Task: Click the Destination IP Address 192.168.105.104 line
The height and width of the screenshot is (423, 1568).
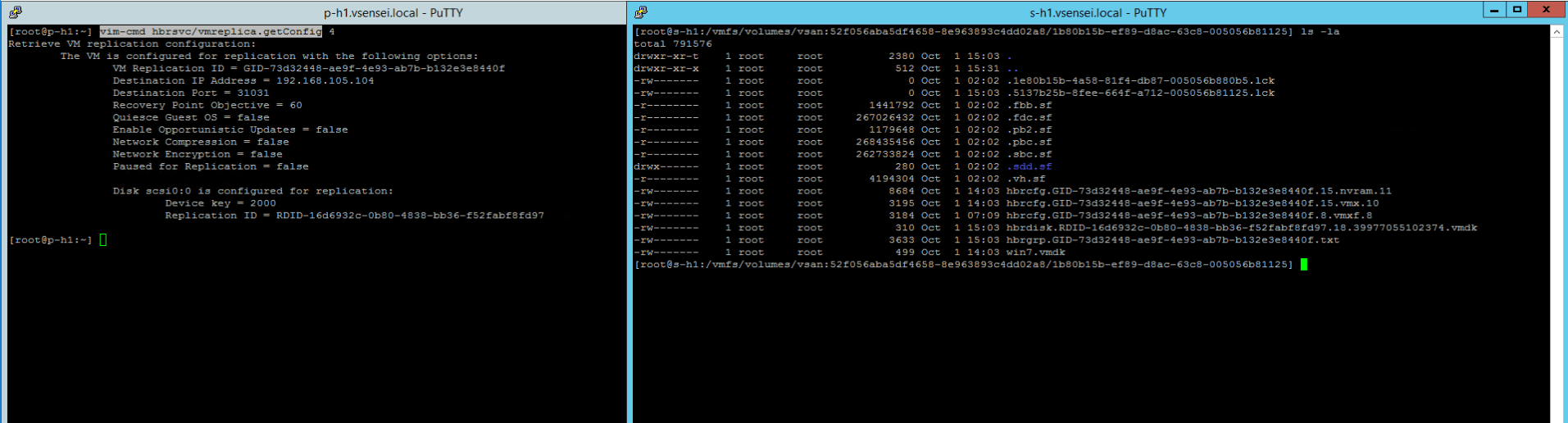Action: point(243,80)
